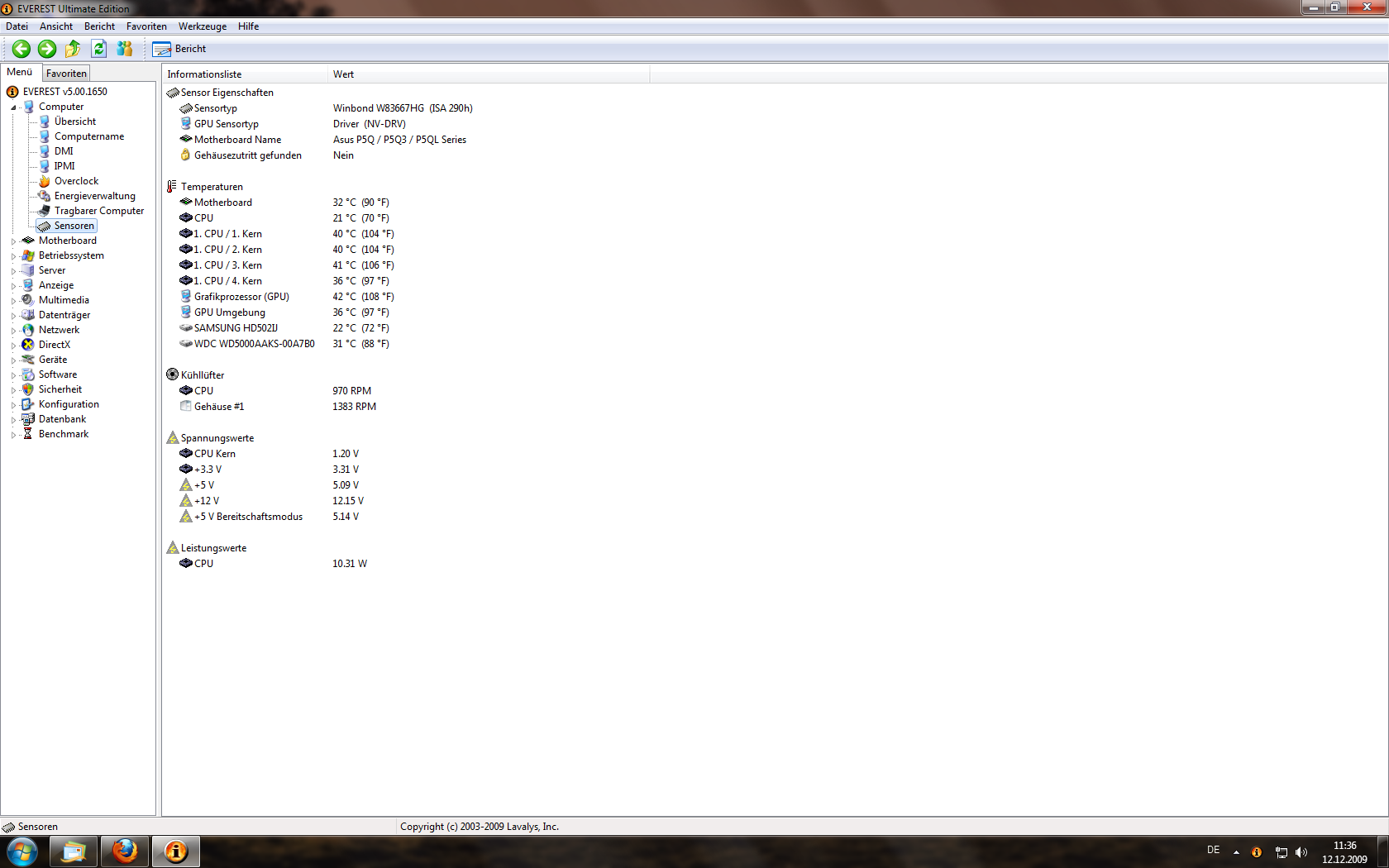Expand the Anzeige tree node
Screen dimensions: 1389x868
[13, 286]
